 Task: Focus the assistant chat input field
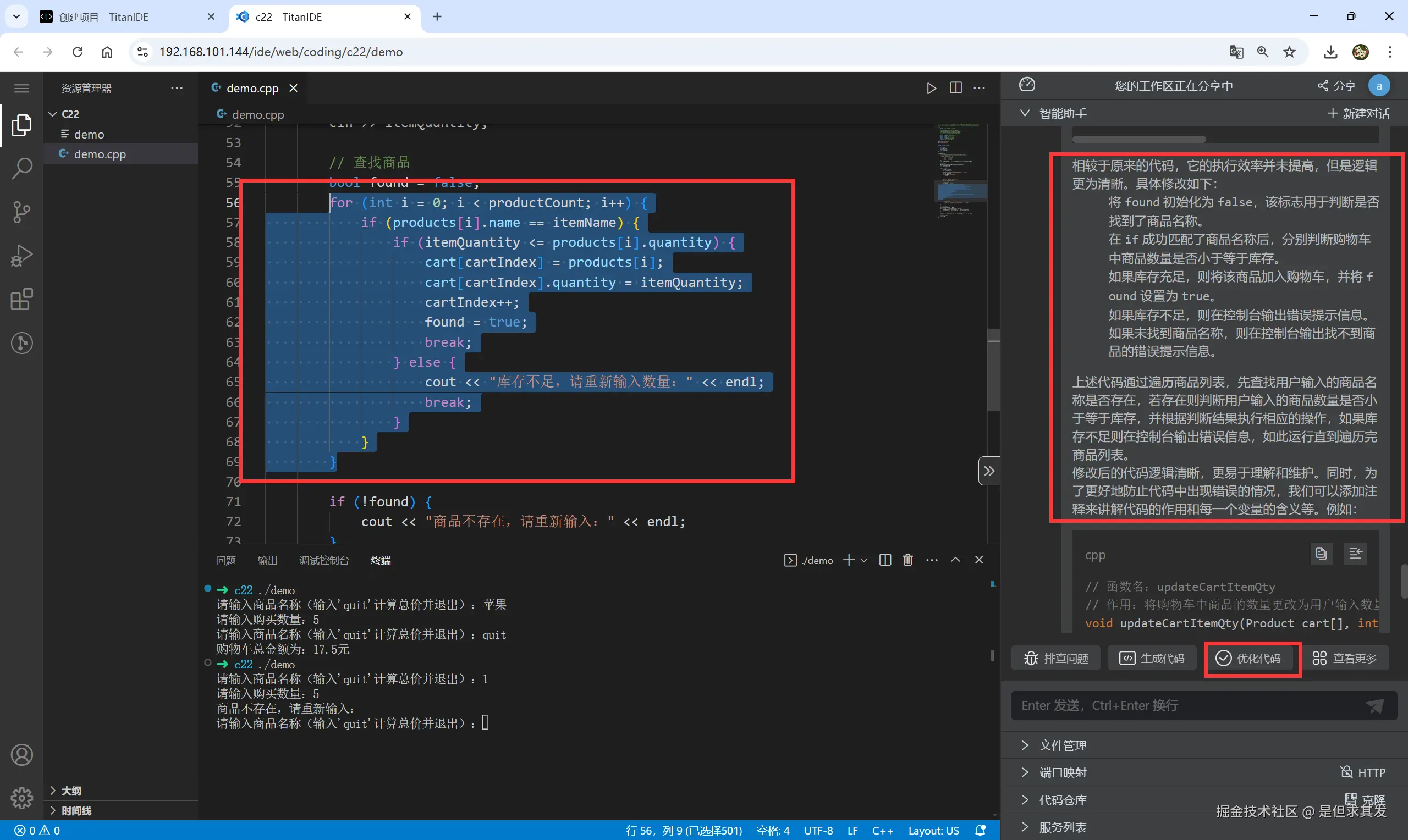tap(1189, 705)
